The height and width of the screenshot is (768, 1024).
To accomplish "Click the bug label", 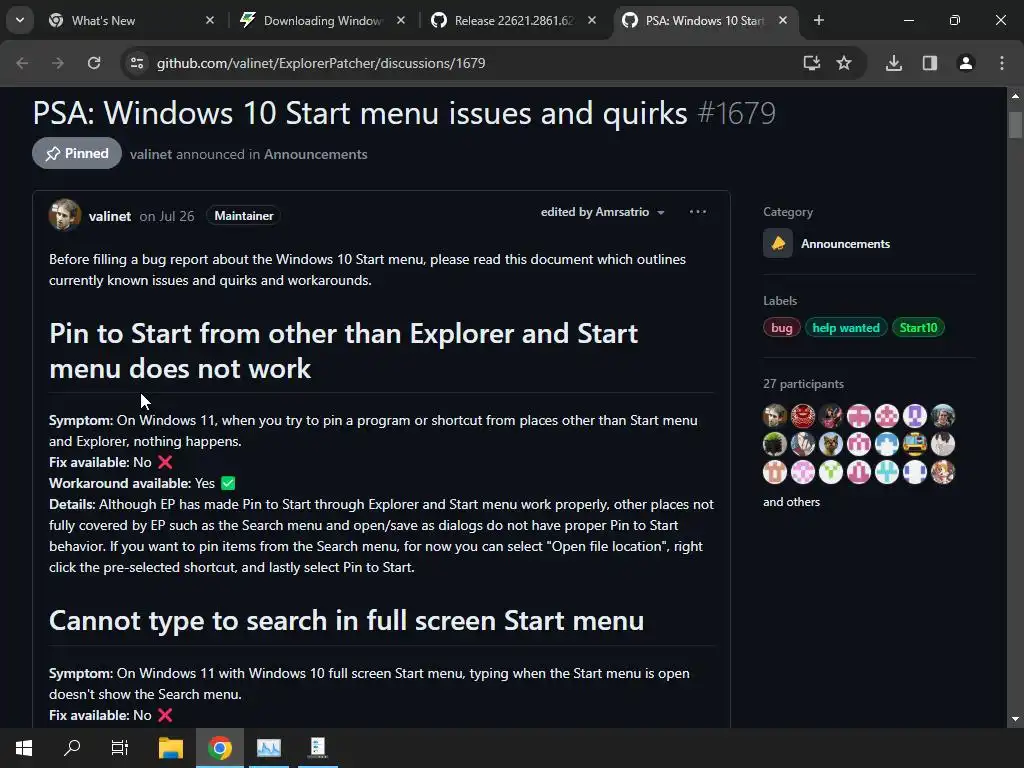I will pos(781,328).
